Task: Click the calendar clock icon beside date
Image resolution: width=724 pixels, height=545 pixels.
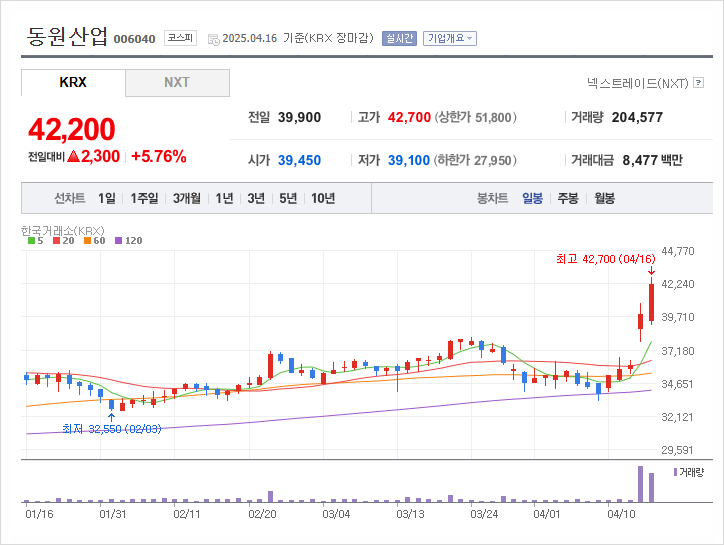Action: 213,40
